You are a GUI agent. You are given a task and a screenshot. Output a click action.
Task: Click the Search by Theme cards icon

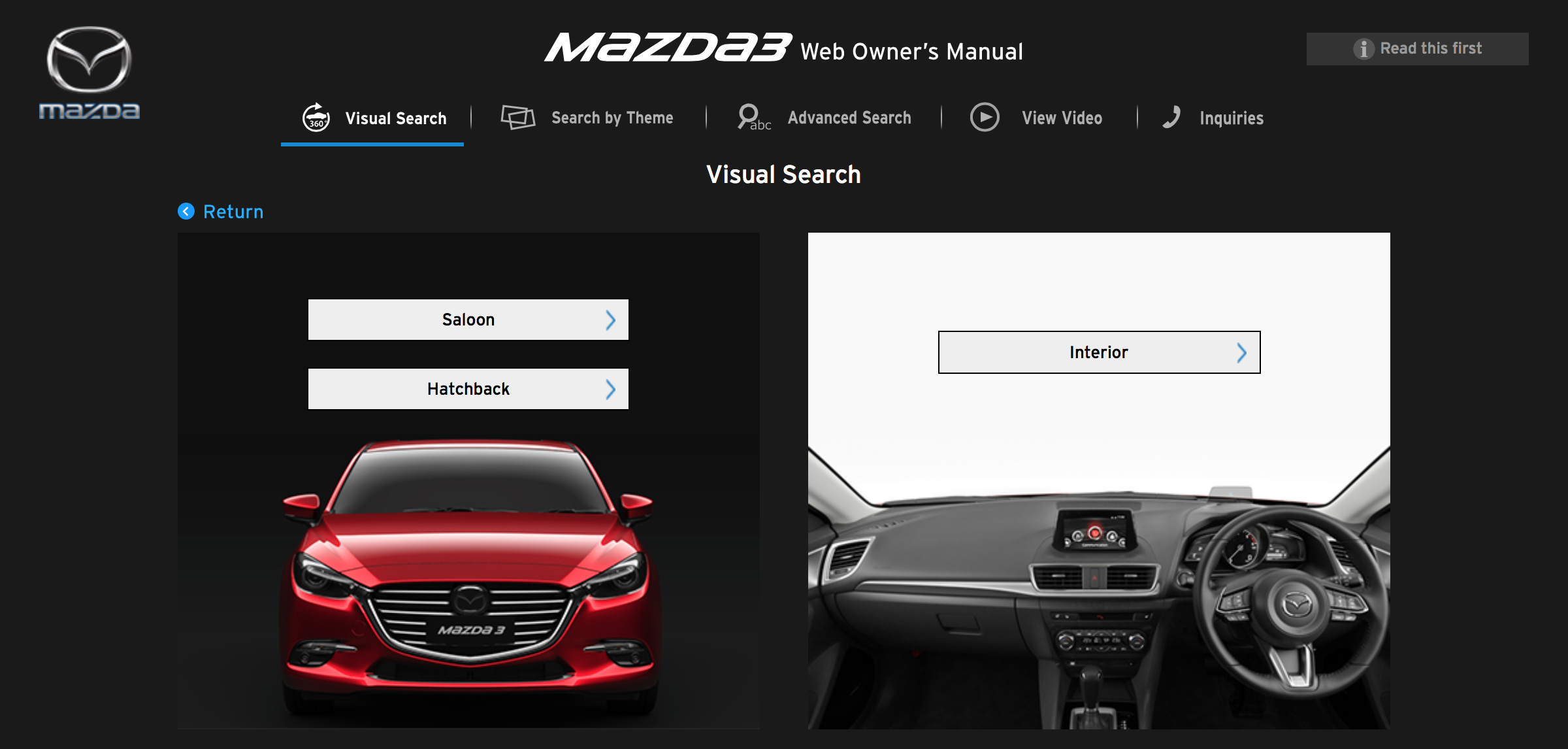(x=517, y=118)
